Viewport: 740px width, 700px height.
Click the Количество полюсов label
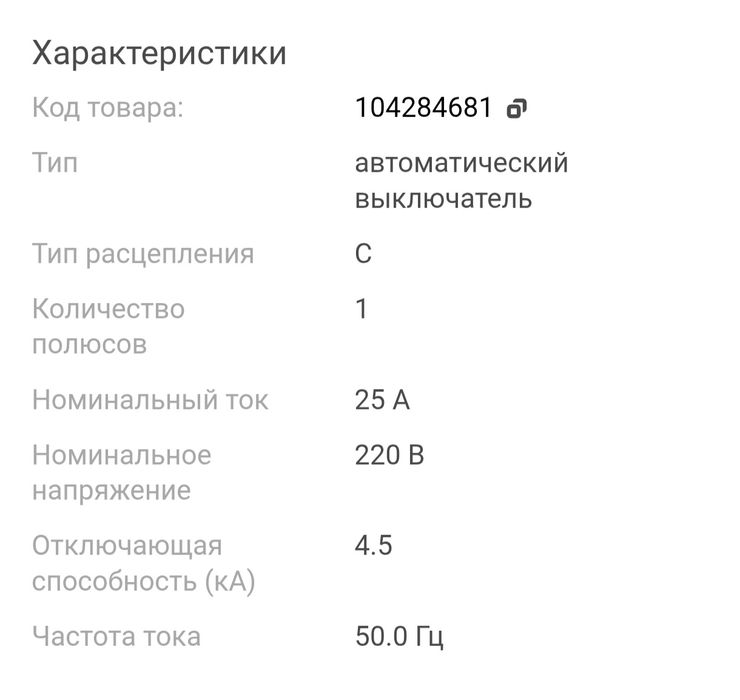pyautogui.click(x=108, y=326)
